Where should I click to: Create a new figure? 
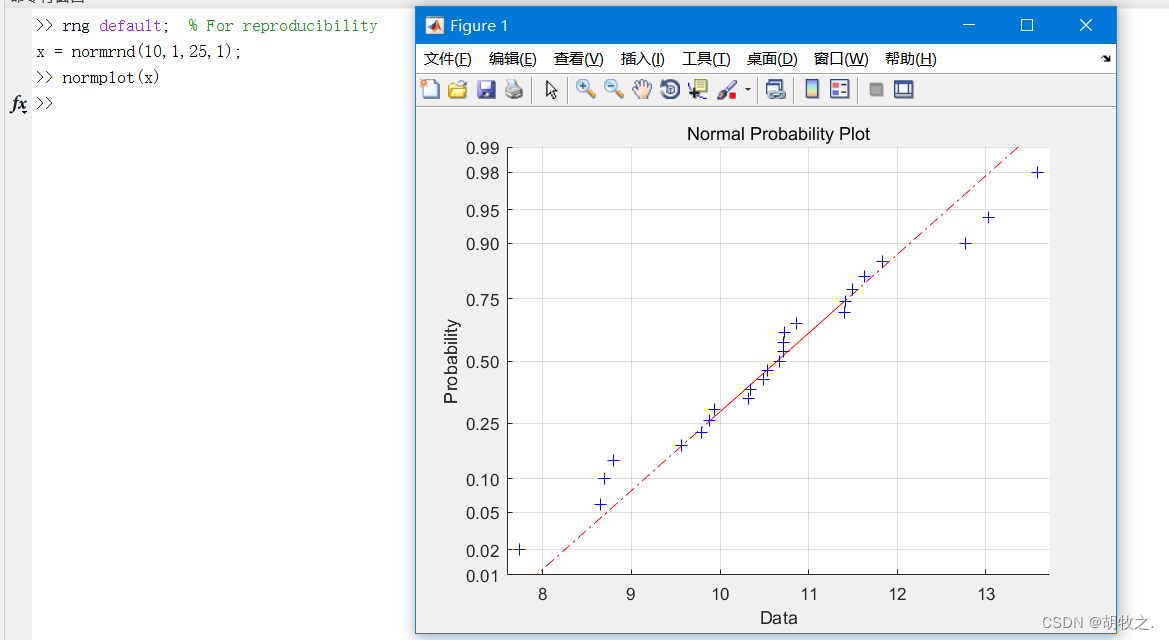point(429,89)
